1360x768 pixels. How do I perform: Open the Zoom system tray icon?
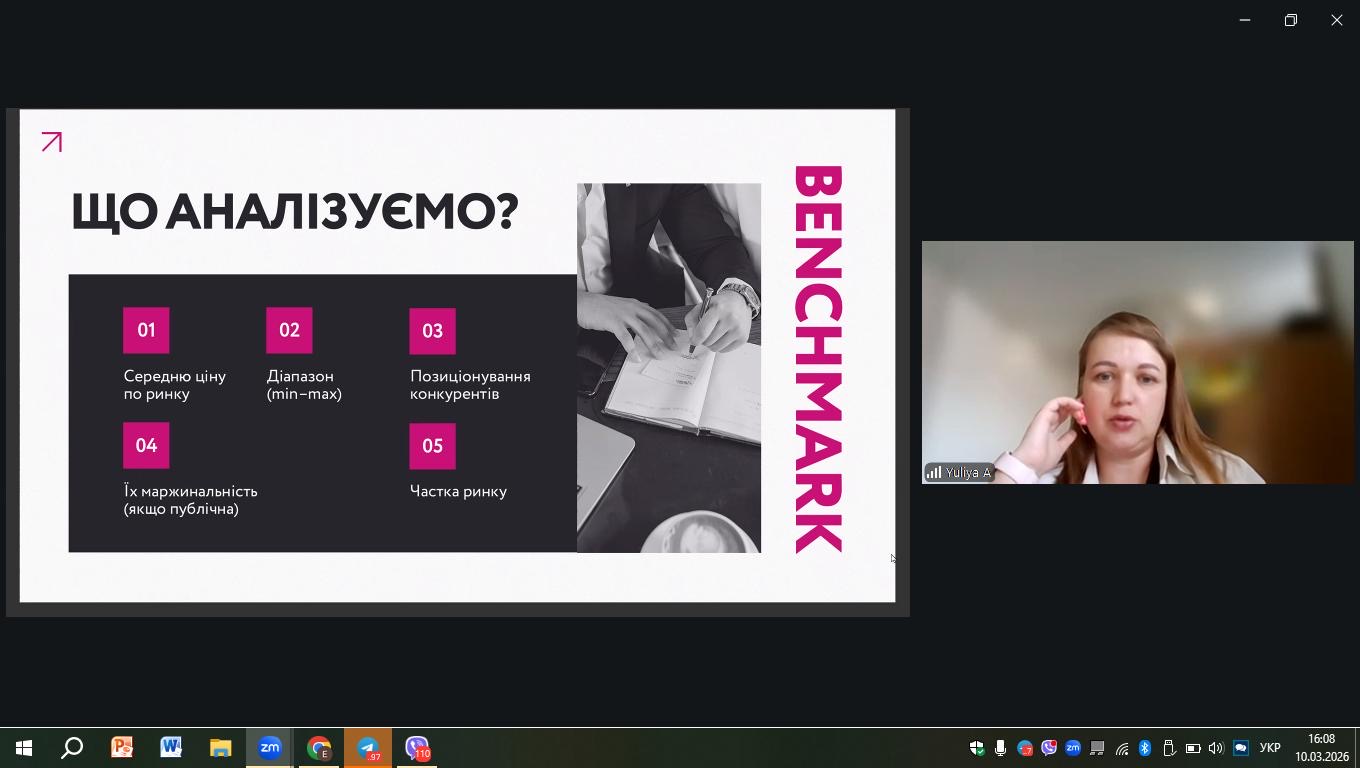(1073, 748)
